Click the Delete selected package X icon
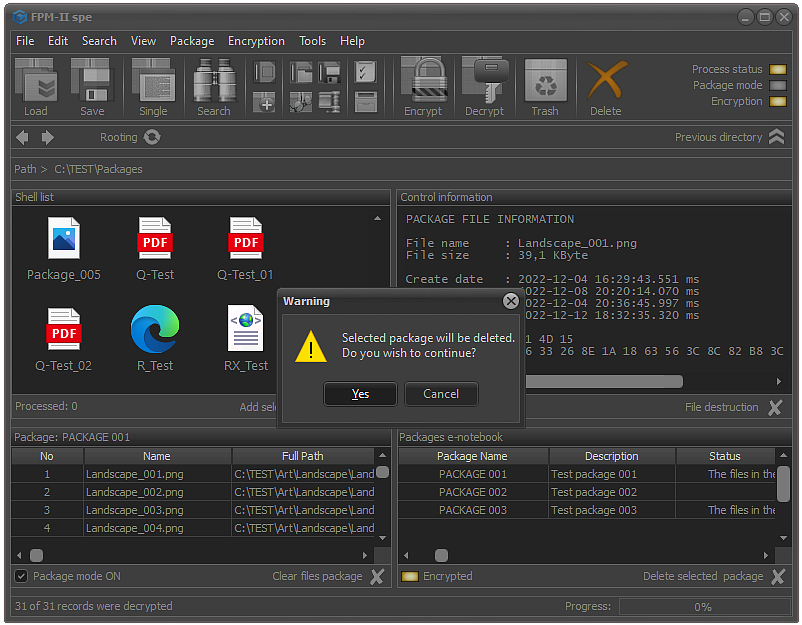This screenshot has height=625, width=802. 778,576
